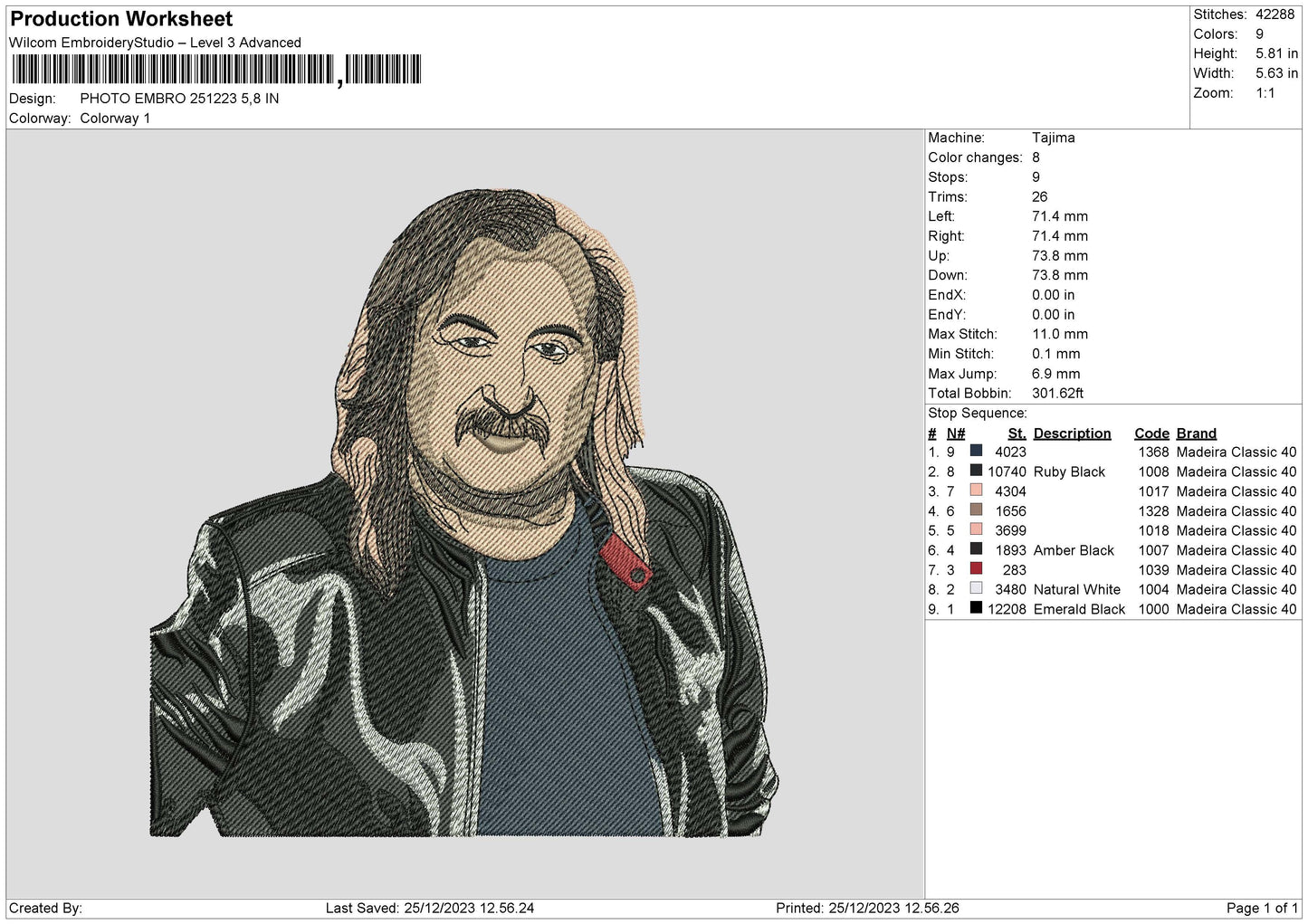Click the stitches count 42288
Image resolution: width=1308 pixels, height=924 pixels.
[1275, 14]
